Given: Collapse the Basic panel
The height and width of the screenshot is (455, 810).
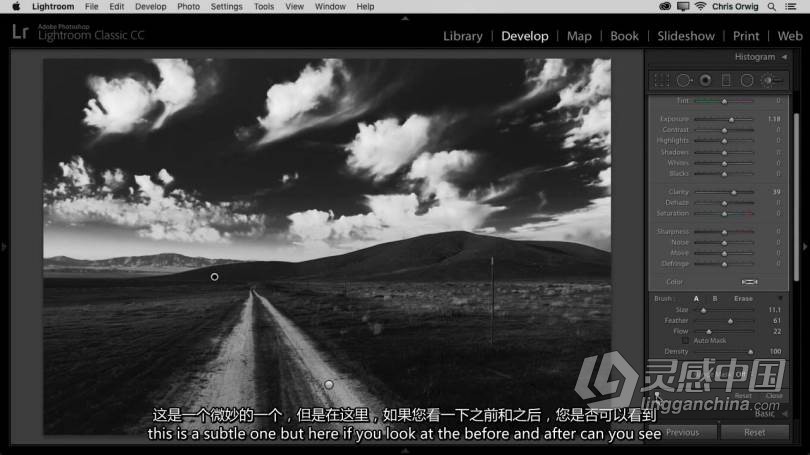Looking at the screenshot, I should click(x=784, y=414).
